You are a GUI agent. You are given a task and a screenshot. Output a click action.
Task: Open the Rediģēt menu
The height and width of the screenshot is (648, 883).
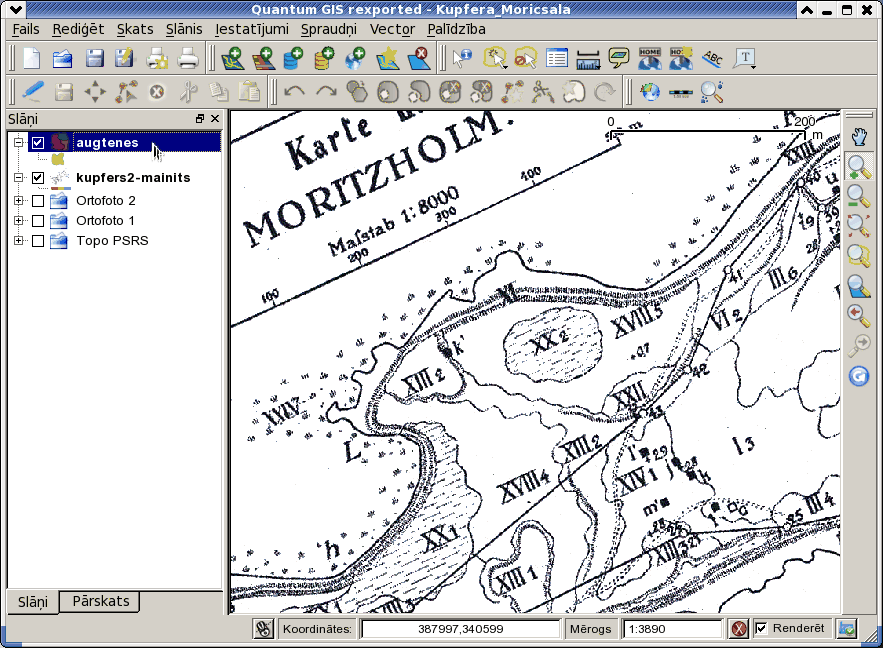(x=78, y=29)
